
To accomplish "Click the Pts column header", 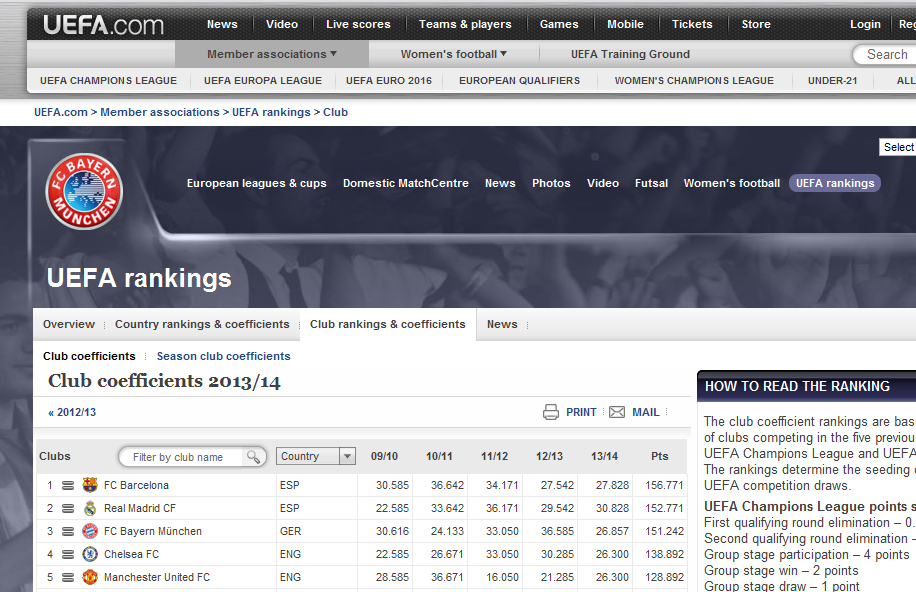I will (x=660, y=456).
